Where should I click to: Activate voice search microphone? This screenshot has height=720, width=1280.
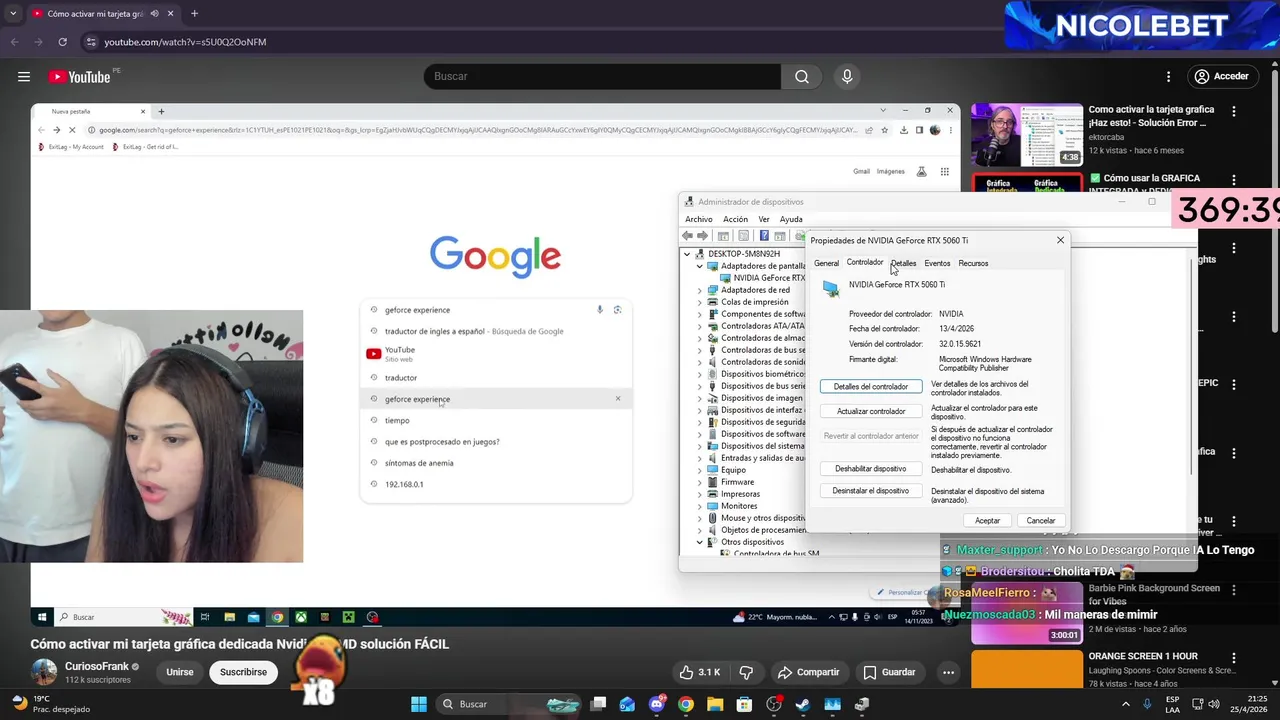click(847, 77)
